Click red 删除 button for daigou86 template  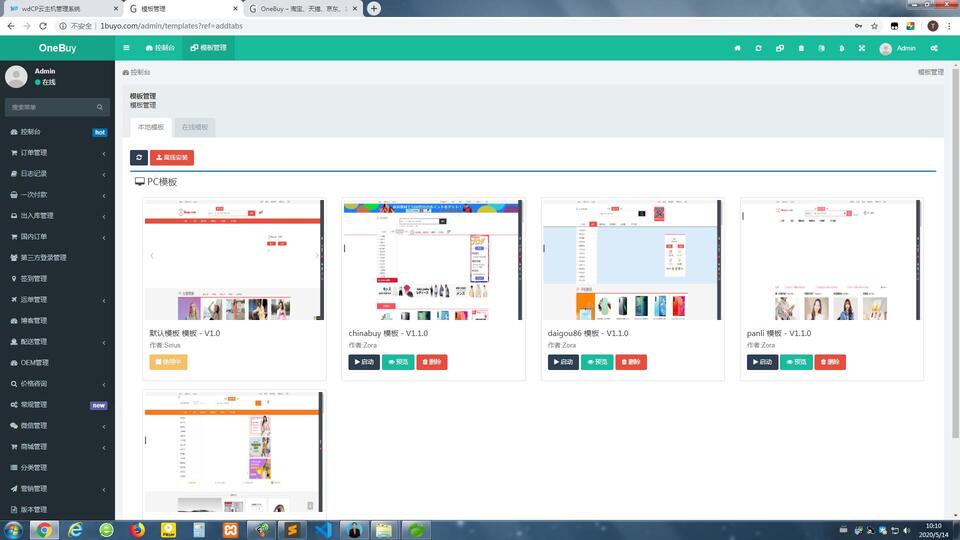631,362
